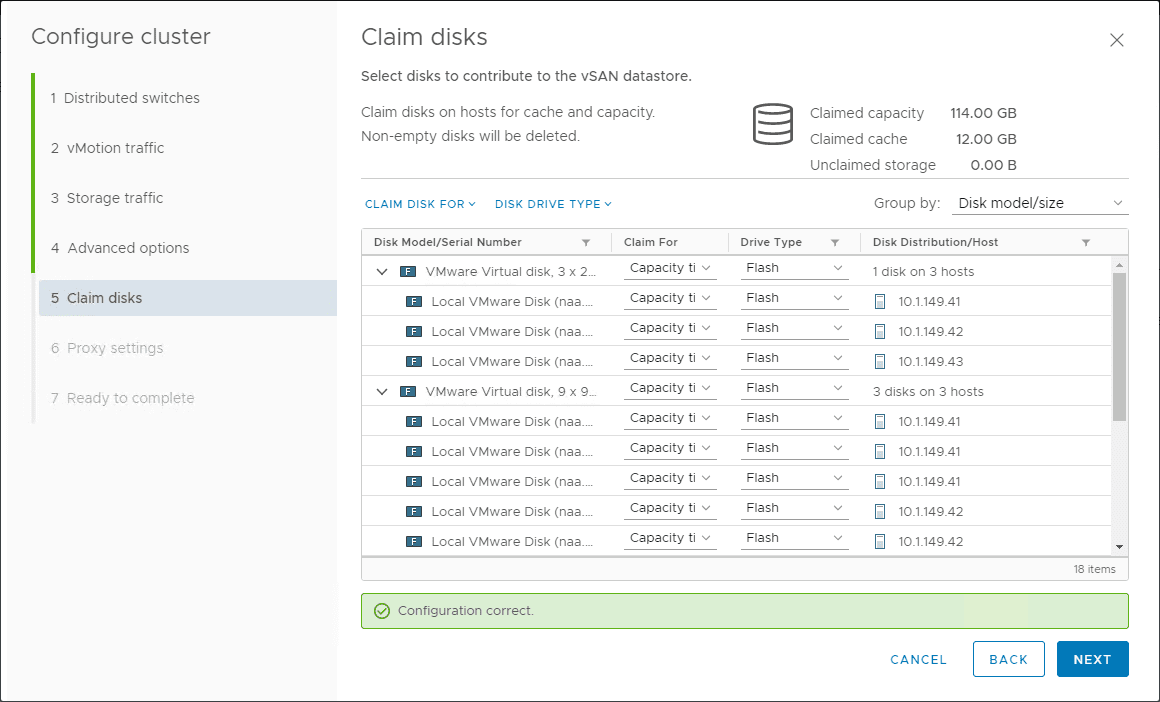Click the Disk Distribution/Host filter icon

tap(1086, 243)
